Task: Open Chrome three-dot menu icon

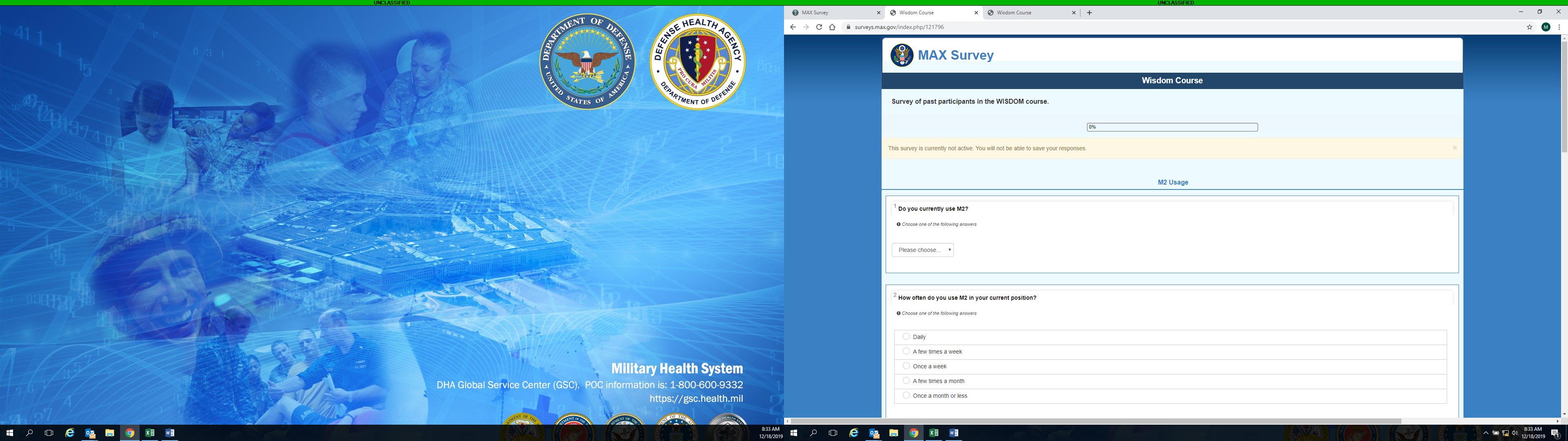Action: click(x=1559, y=27)
